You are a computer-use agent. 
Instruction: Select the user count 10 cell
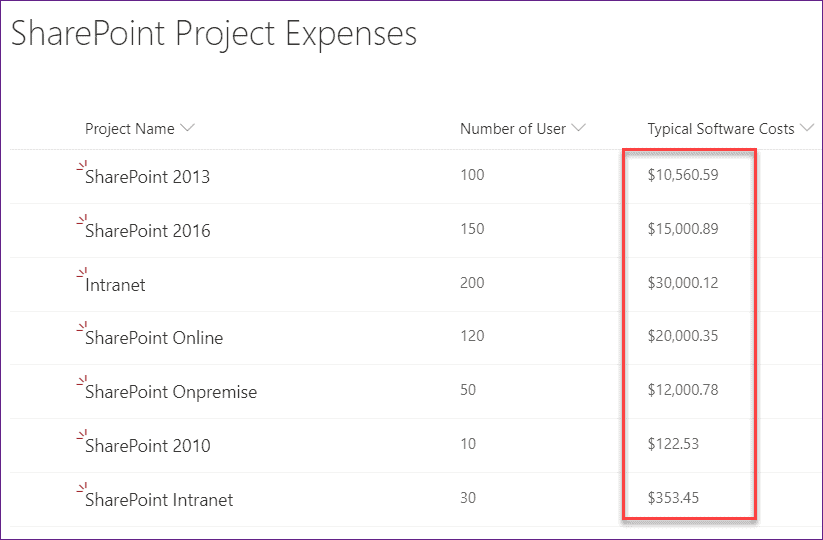[x=468, y=444]
